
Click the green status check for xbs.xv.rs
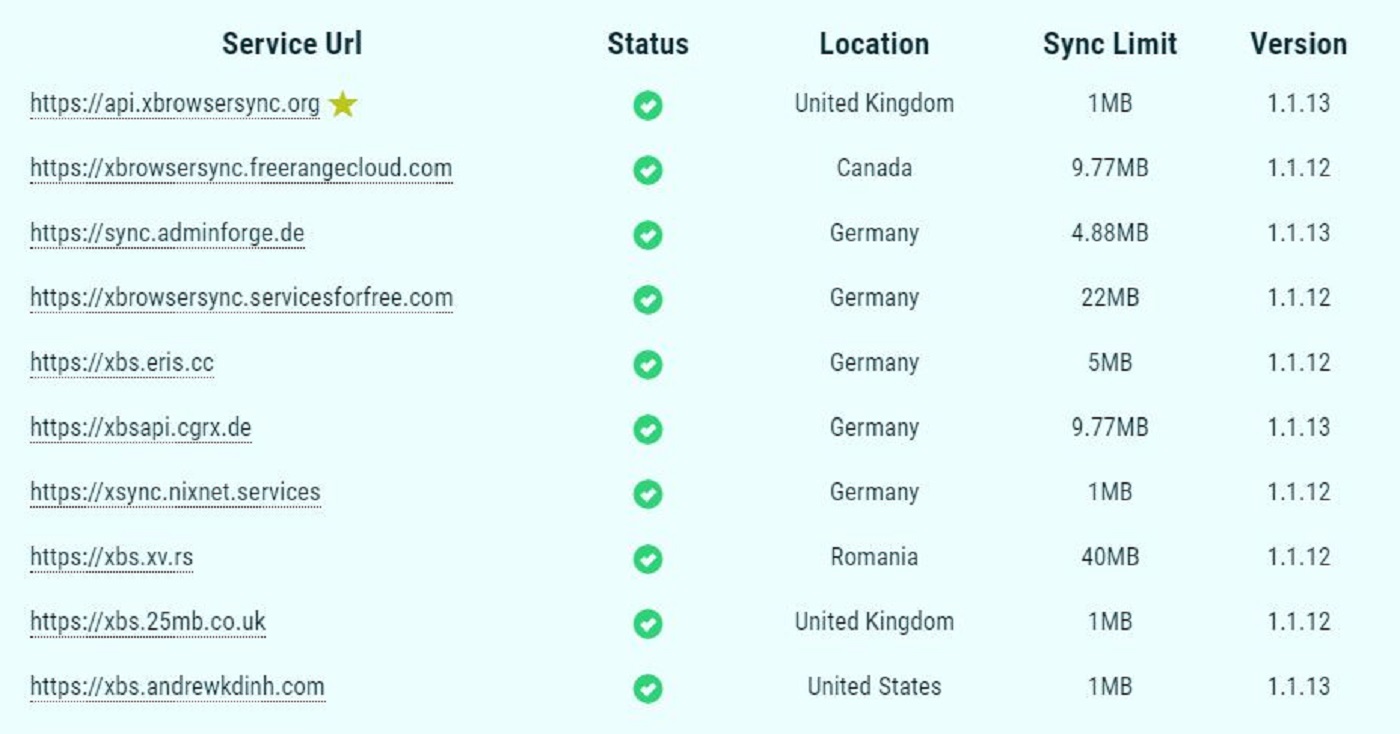[648, 558]
